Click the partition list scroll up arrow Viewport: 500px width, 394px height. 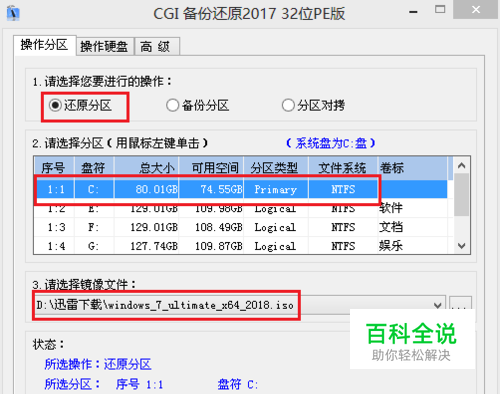coord(462,165)
